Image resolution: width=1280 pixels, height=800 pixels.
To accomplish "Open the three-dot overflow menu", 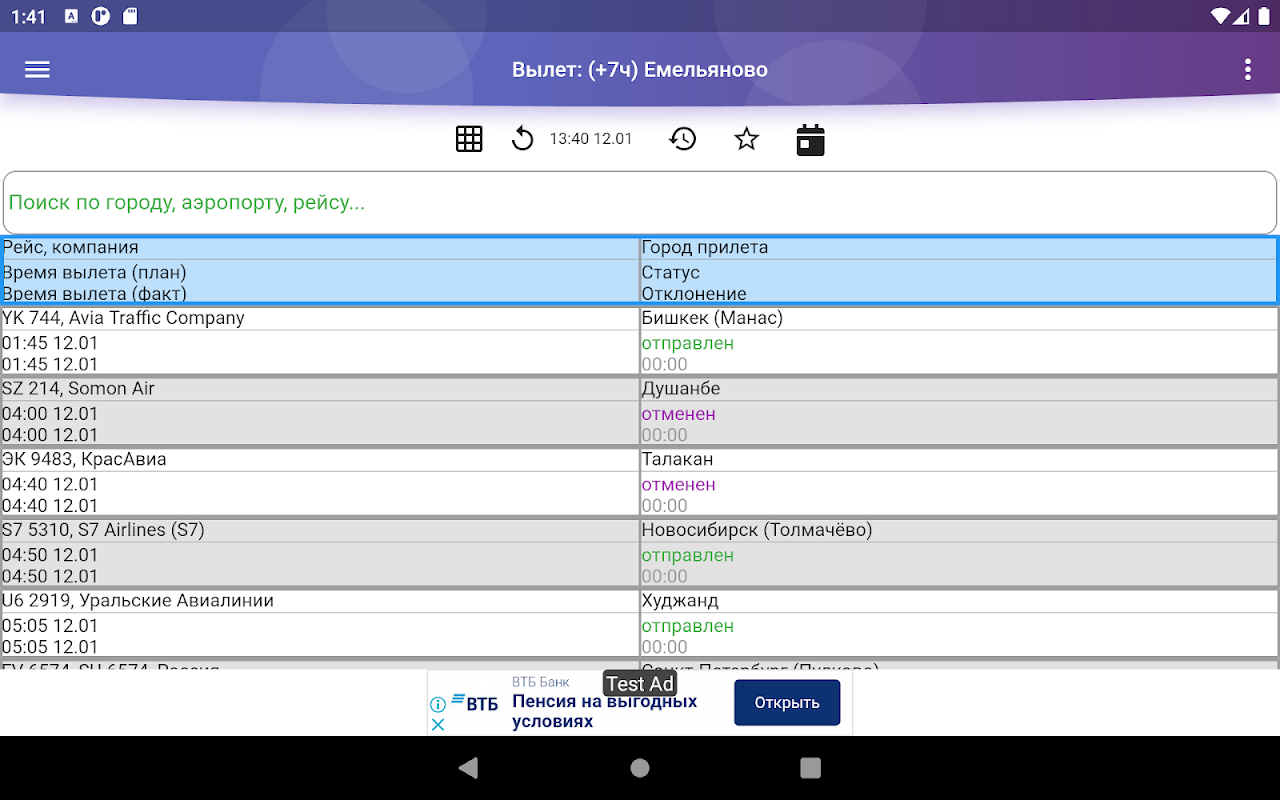I will [1247, 69].
